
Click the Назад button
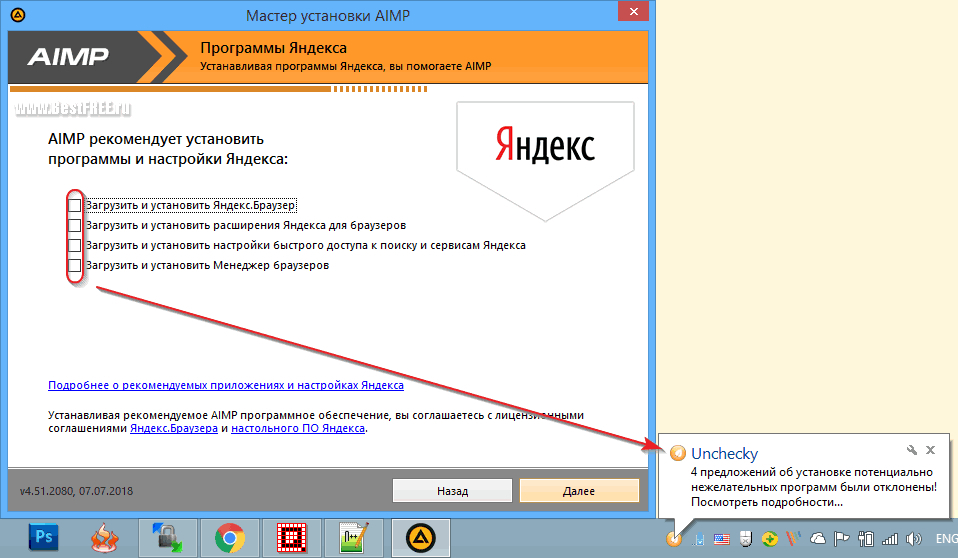tap(452, 491)
